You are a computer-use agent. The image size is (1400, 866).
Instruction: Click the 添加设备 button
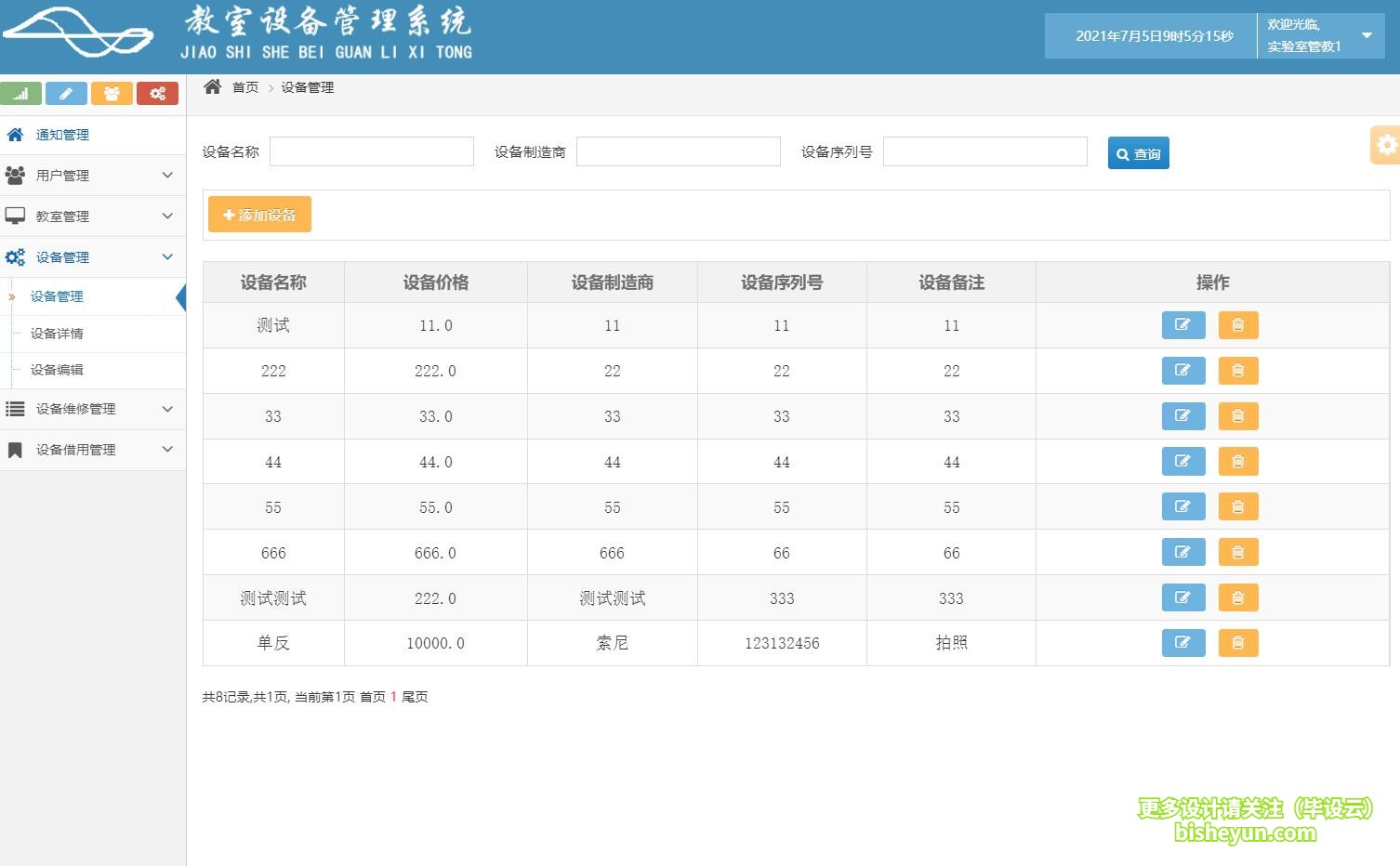pyautogui.click(x=259, y=214)
